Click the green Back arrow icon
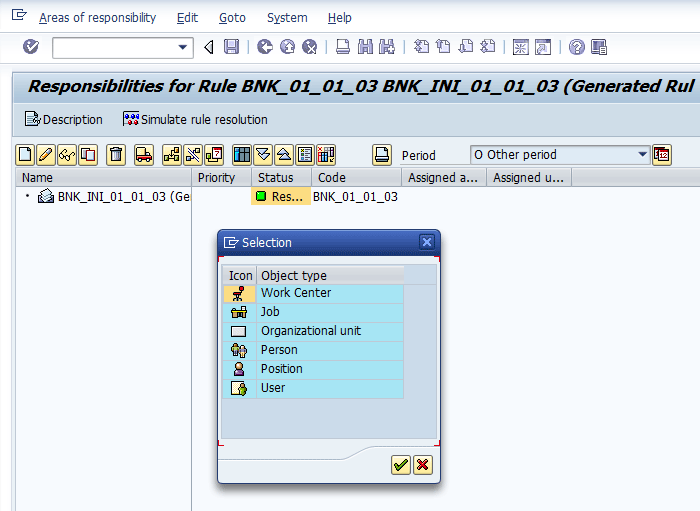The width and height of the screenshot is (700, 511). click(x=265, y=46)
